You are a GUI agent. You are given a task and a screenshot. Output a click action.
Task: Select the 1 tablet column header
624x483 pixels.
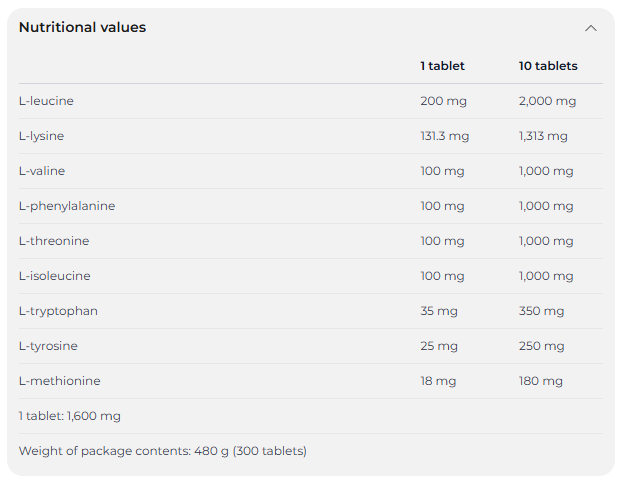(x=442, y=66)
